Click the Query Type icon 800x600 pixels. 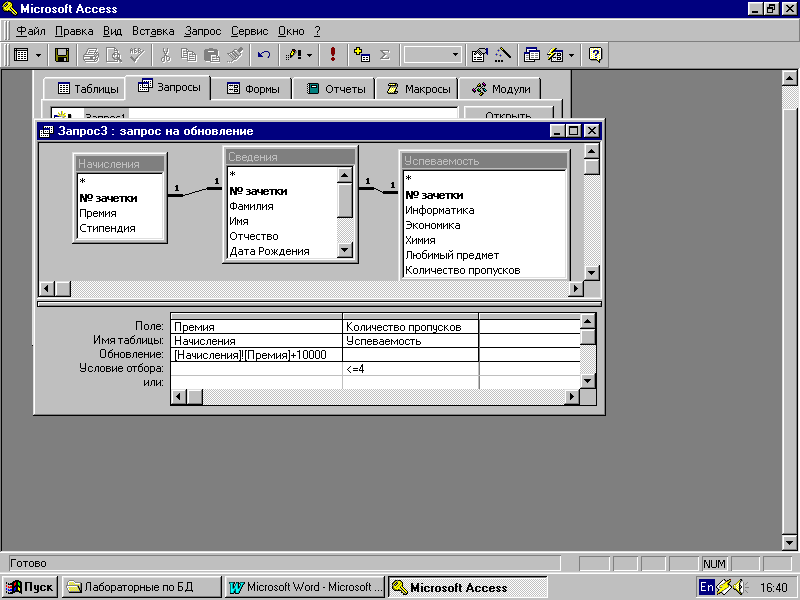click(293, 55)
